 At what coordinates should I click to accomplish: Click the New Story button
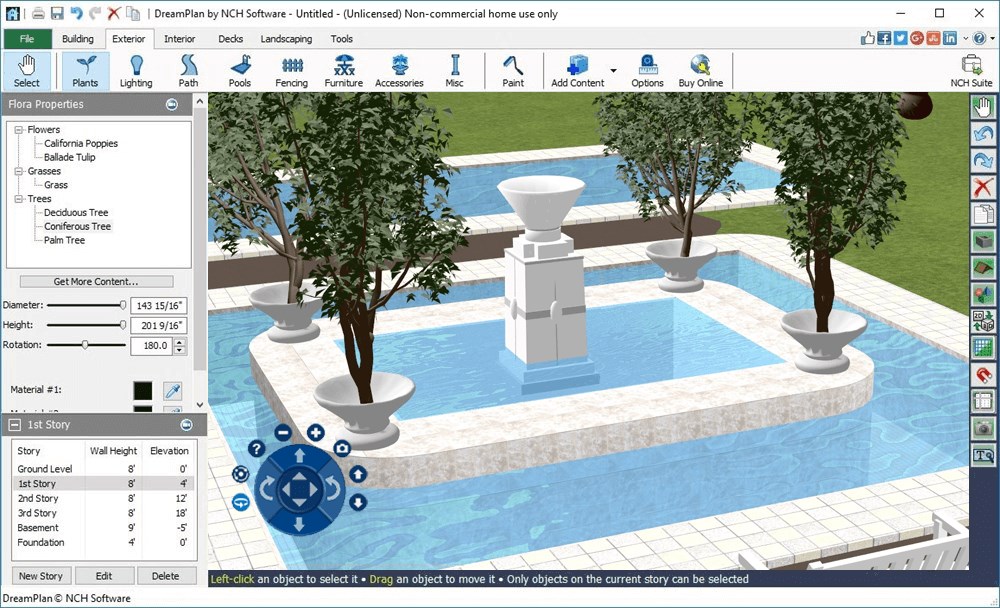[x=41, y=576]
